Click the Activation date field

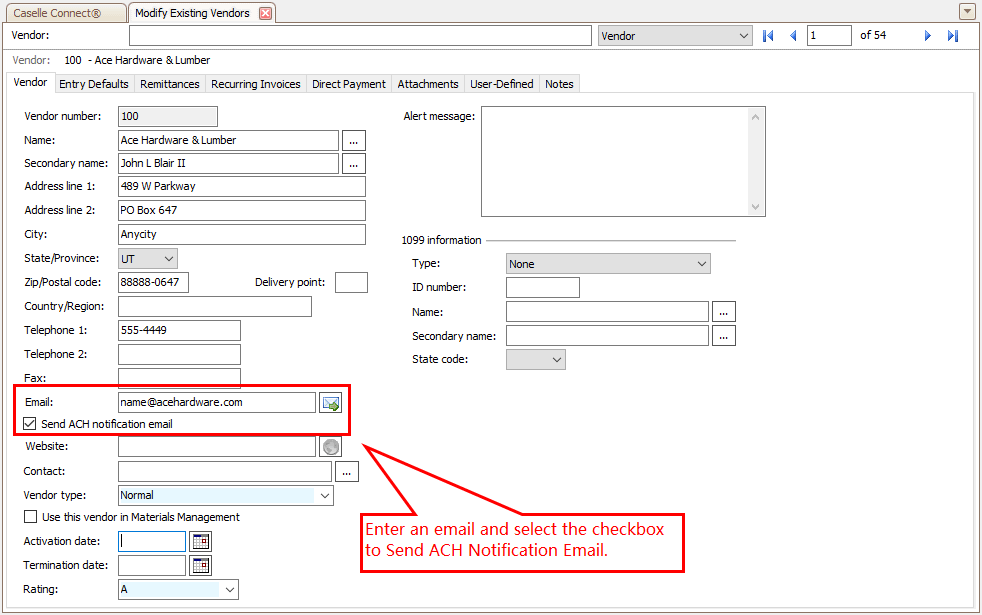coord(152,541)
